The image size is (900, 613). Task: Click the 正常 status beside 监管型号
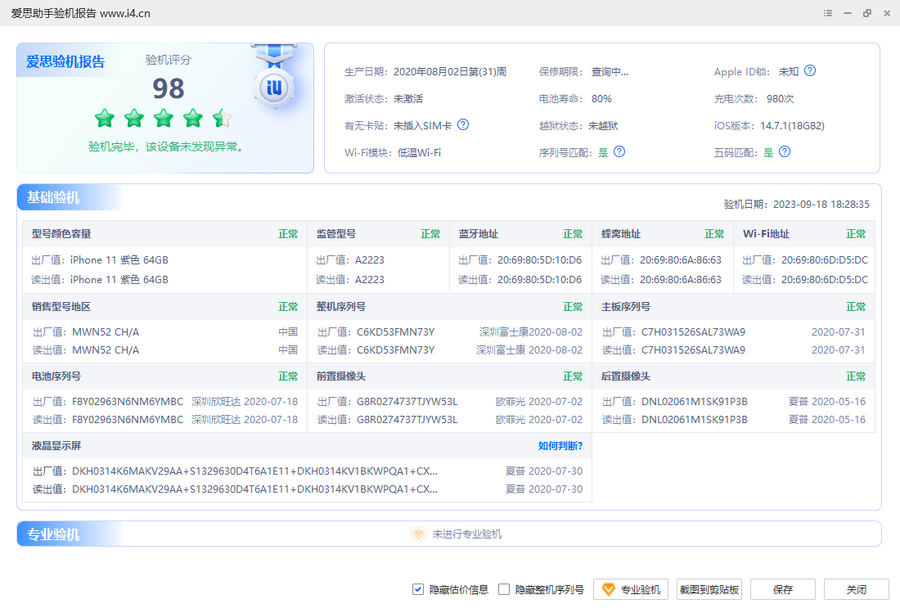[x=430, y=234]
